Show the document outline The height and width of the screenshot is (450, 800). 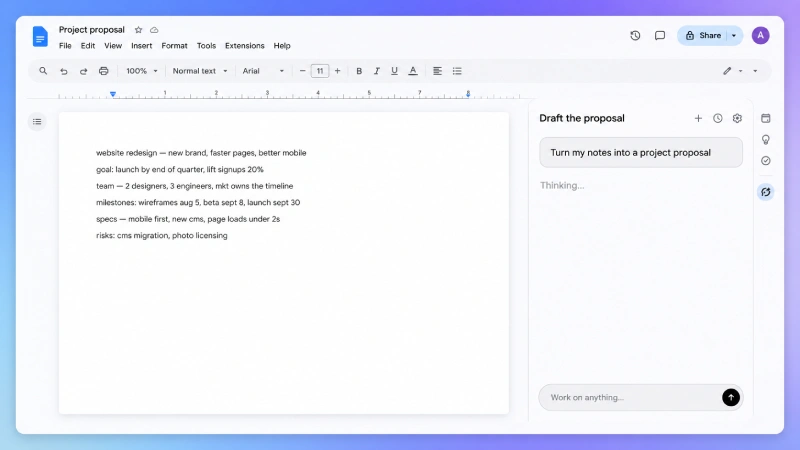point(37,121)
